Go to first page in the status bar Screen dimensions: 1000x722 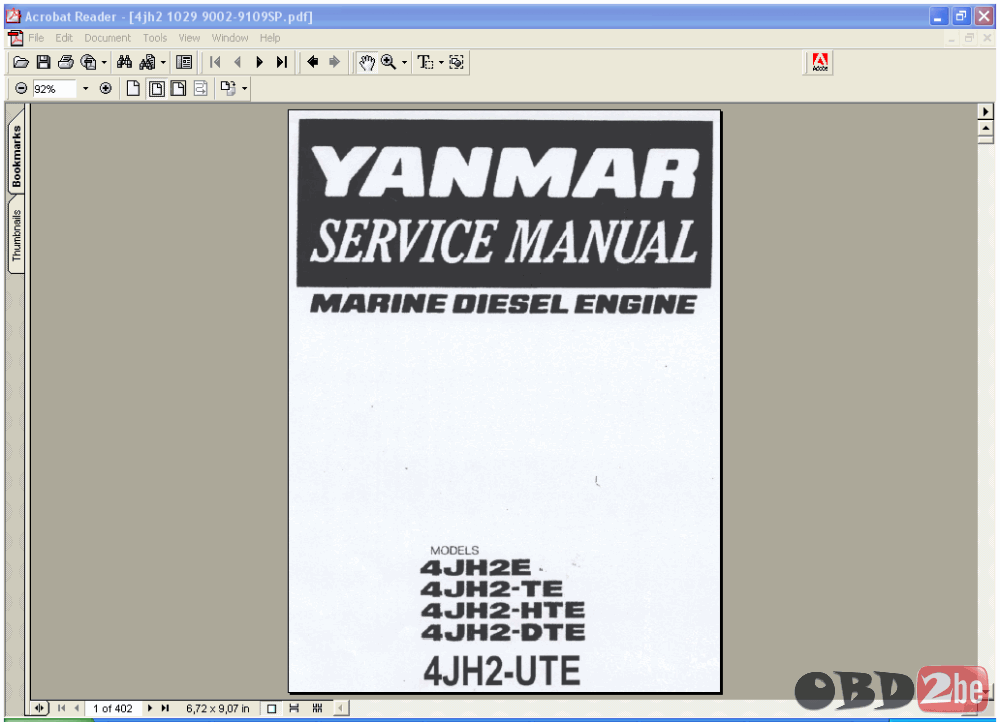(61, 708)
